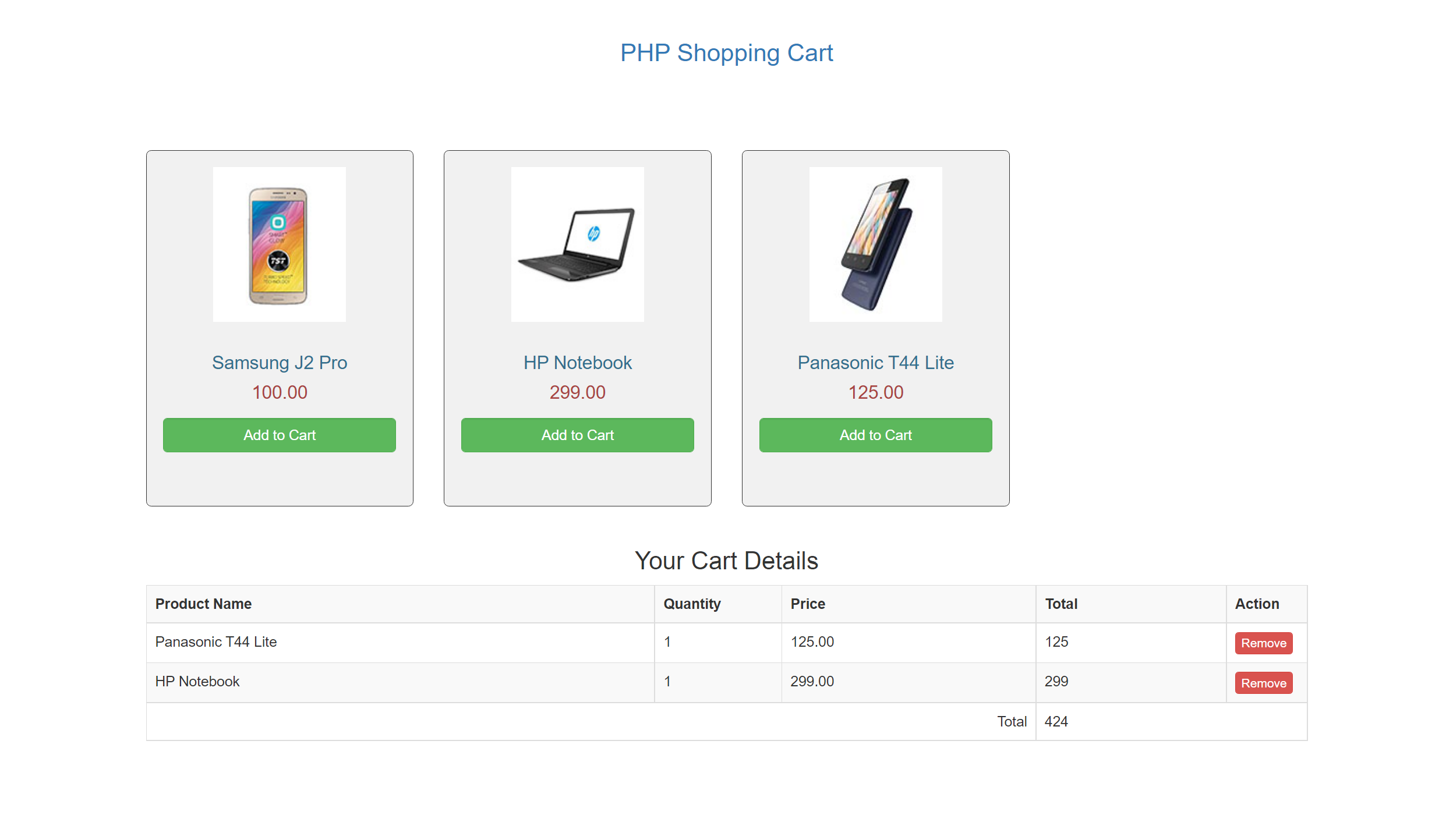Add Panasonic T44 Lite to the cart
Screen dimensions: 1453x840
pos(875,435)
